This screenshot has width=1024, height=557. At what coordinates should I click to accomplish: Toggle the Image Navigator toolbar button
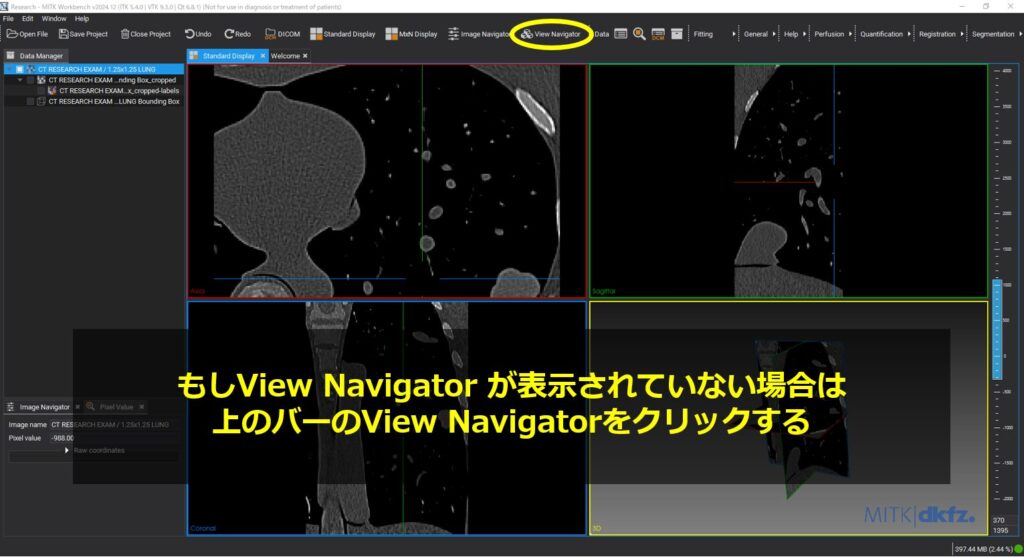(478, 34)
